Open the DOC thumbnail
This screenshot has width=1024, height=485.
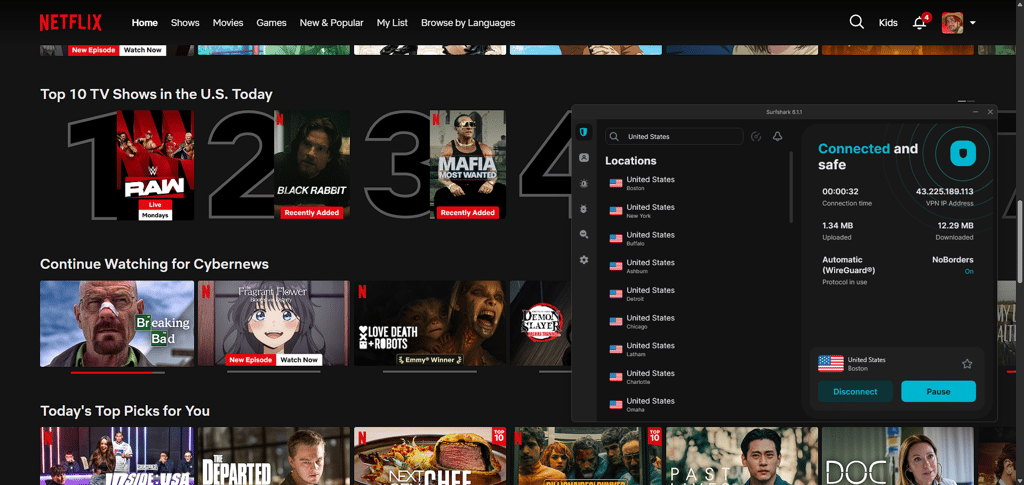(897, 456)
